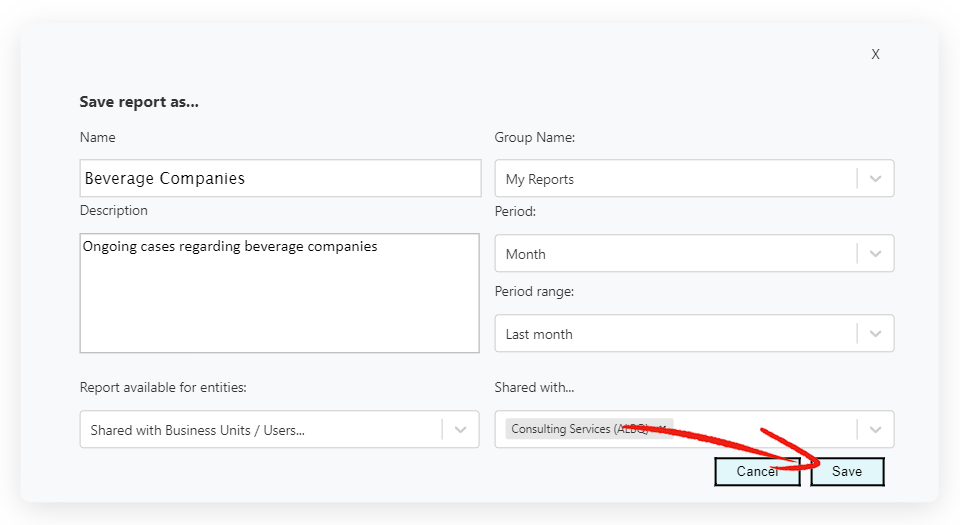Image resolution: width=960 pixels, height=525 pixels.
Task: Click the Save report as... heading
Action: point(139,102)
